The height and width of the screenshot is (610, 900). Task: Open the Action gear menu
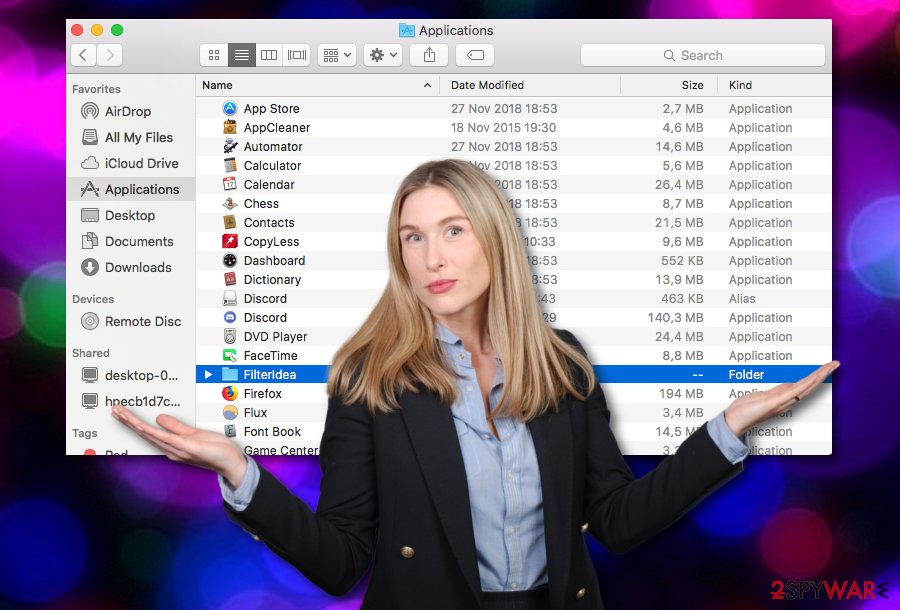[x=383, y=55]
